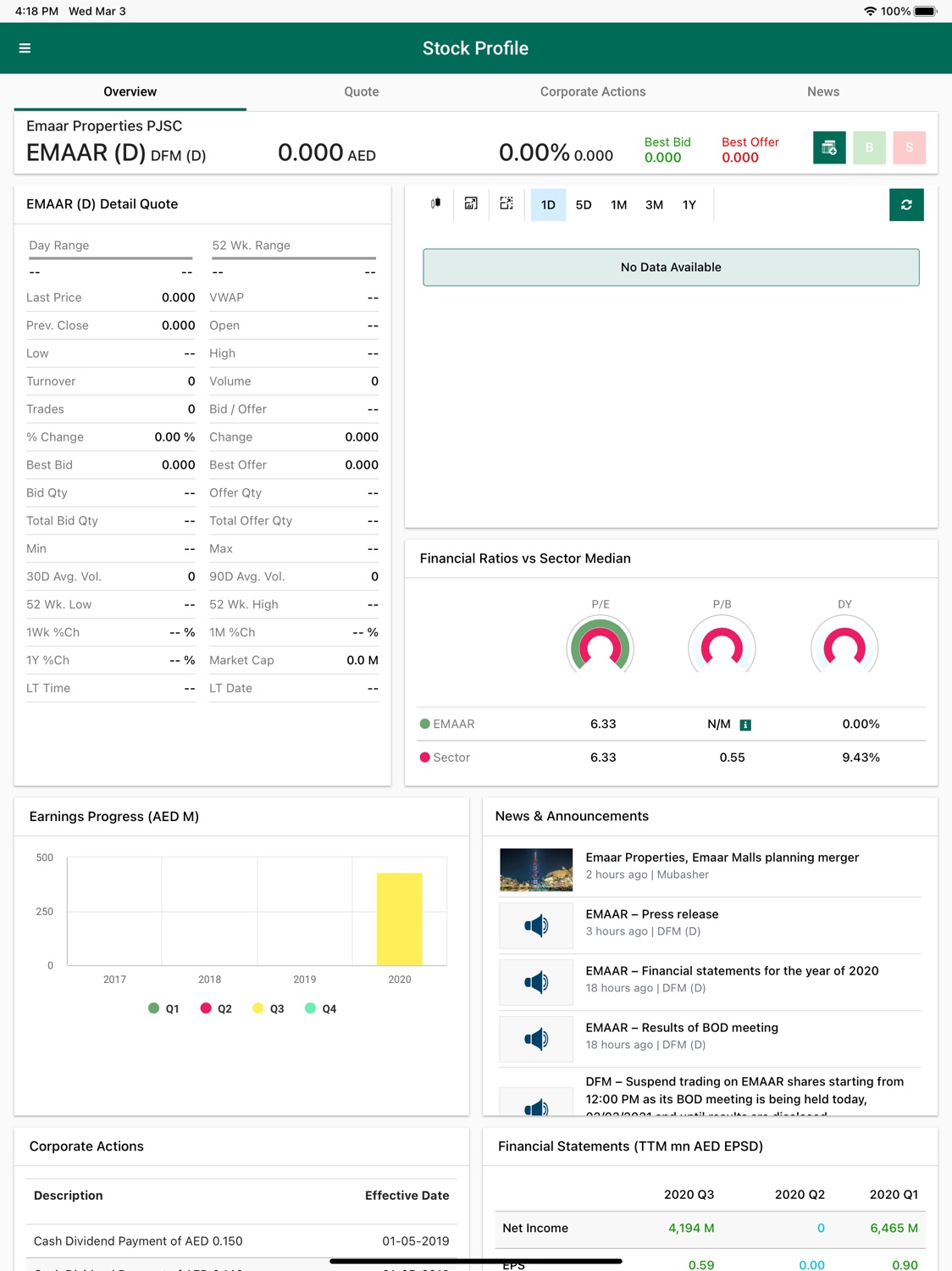Select the candlestick chart type icon

[435, 204]
